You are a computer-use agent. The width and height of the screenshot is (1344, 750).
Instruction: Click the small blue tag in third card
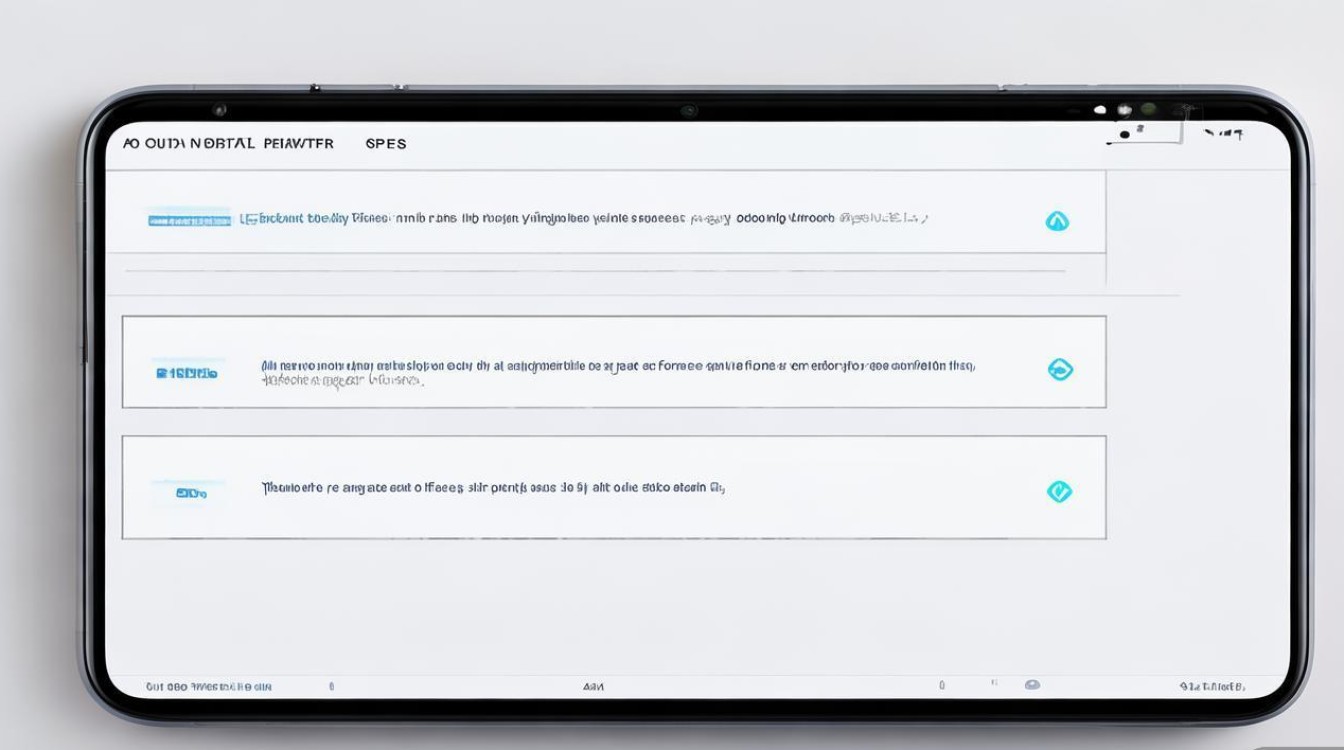[190, 493]
